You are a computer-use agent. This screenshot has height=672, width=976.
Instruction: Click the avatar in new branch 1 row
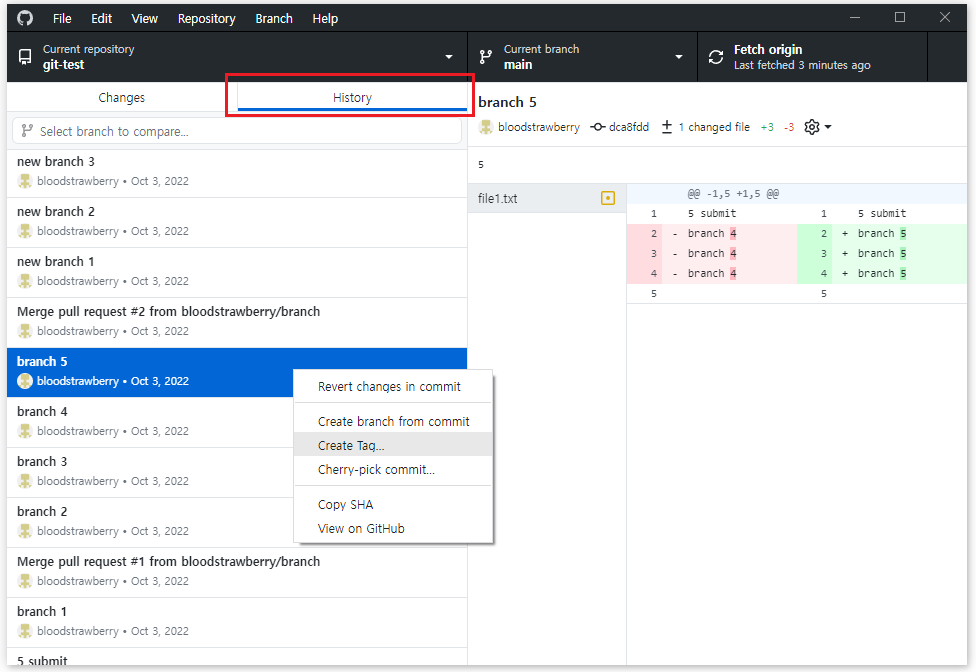pos(25,281)
